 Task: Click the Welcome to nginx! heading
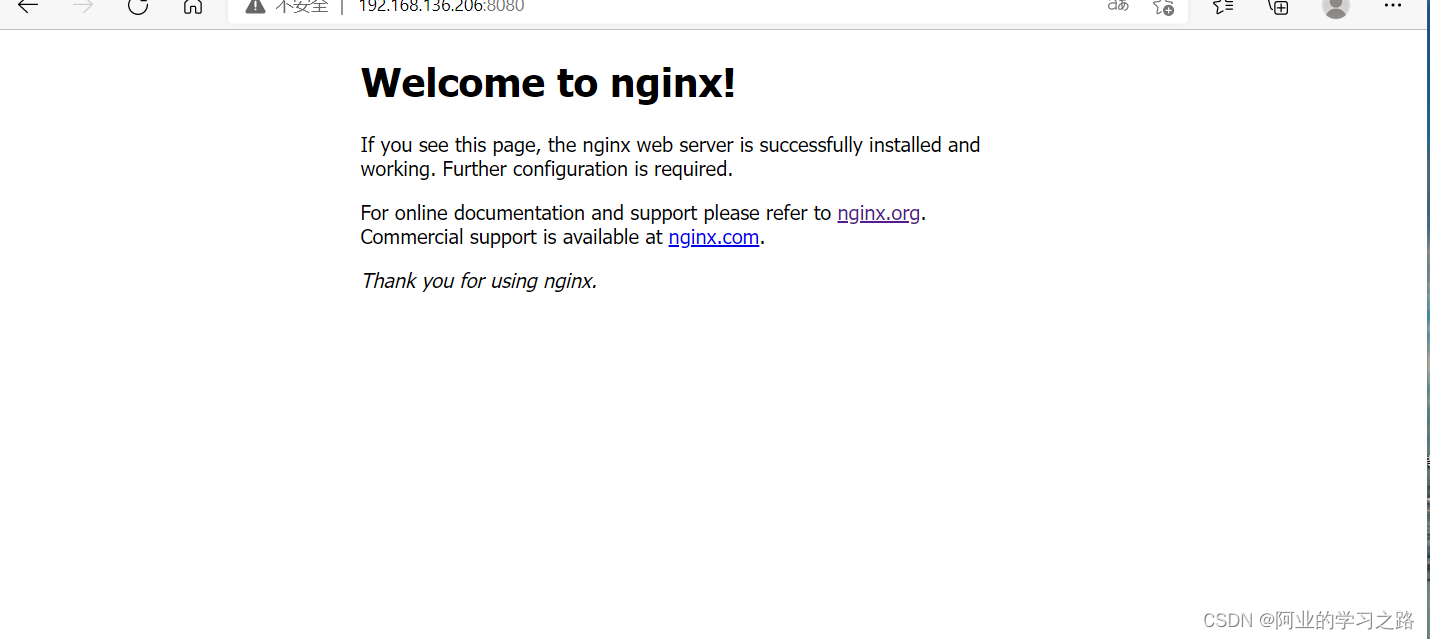[548, 82]
